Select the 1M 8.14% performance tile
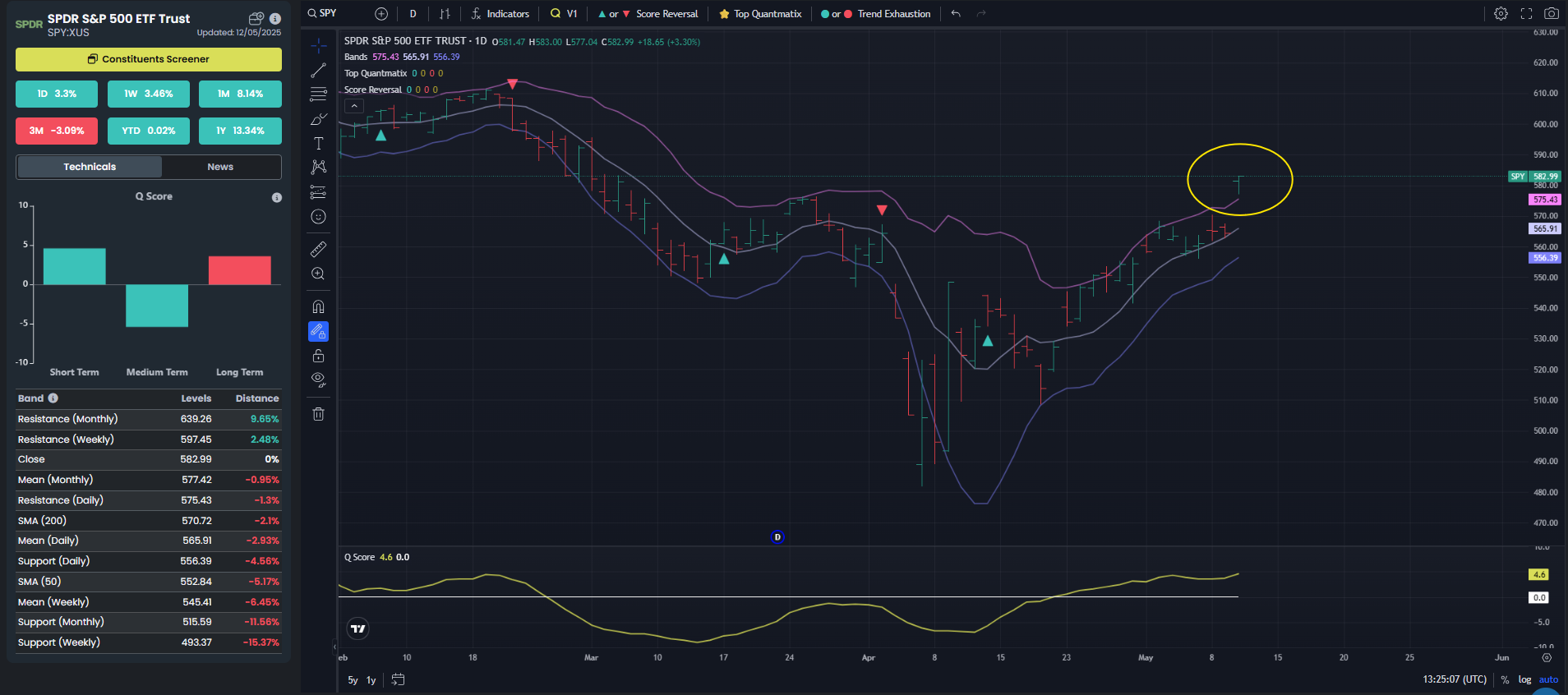The image size is (1568, 695). click(x=240, y=94)
